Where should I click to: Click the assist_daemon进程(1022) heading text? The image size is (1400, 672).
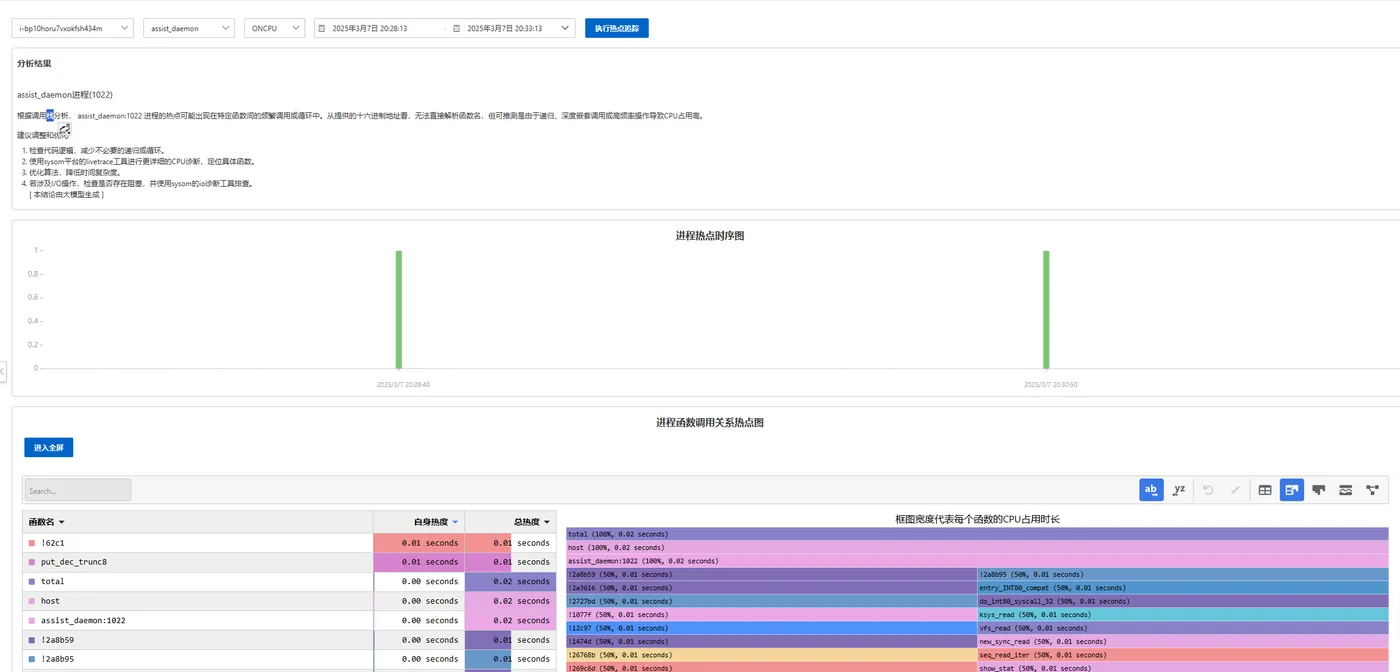tap(65, 95)
